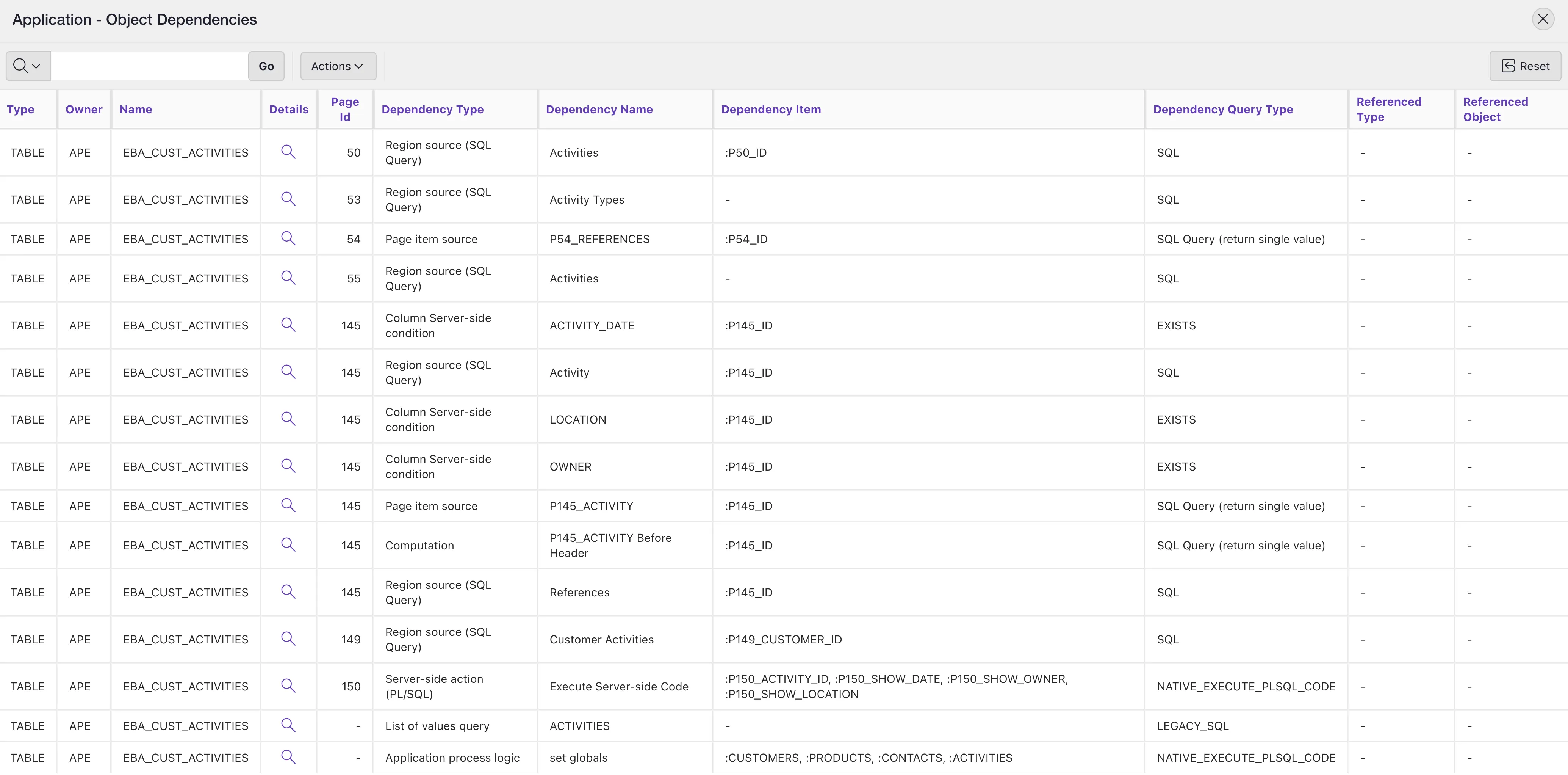The width and height of the screenshot is (1568, 775).
Task: Click the Go search button
Action: (266, 66)
